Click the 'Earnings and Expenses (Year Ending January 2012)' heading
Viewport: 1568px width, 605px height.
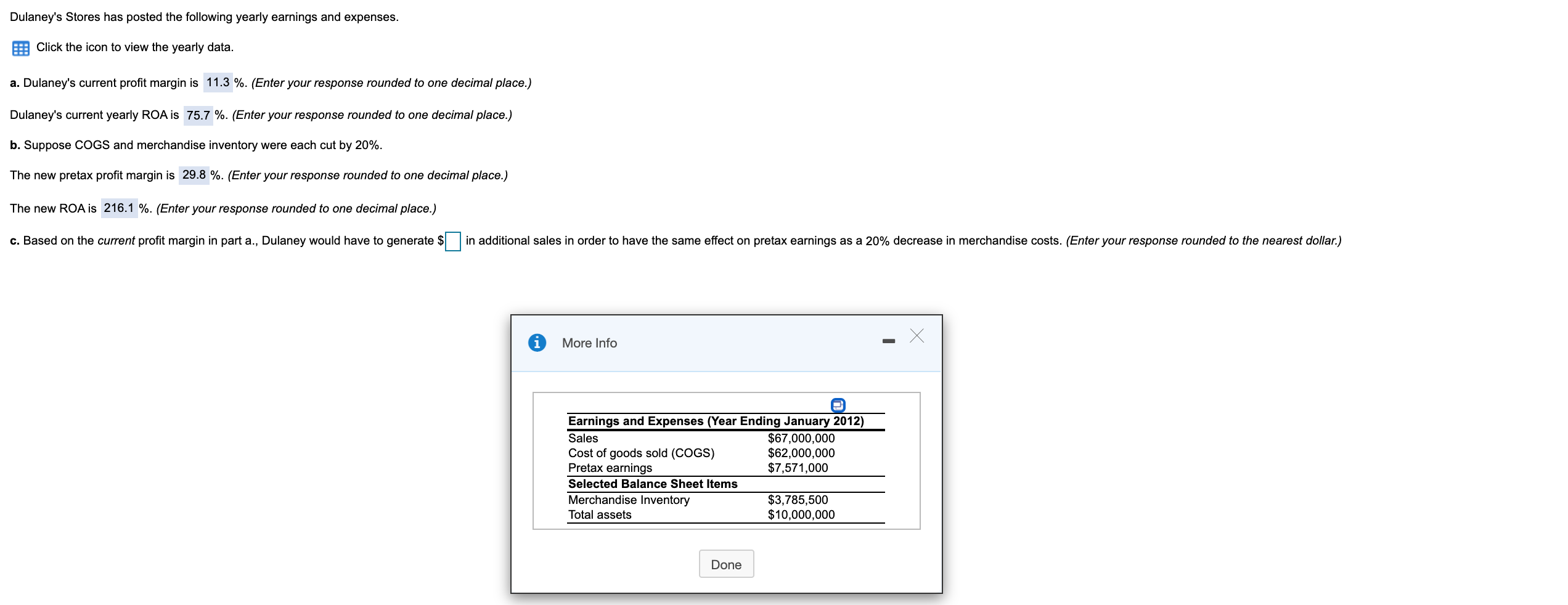[x=716, y=421]
